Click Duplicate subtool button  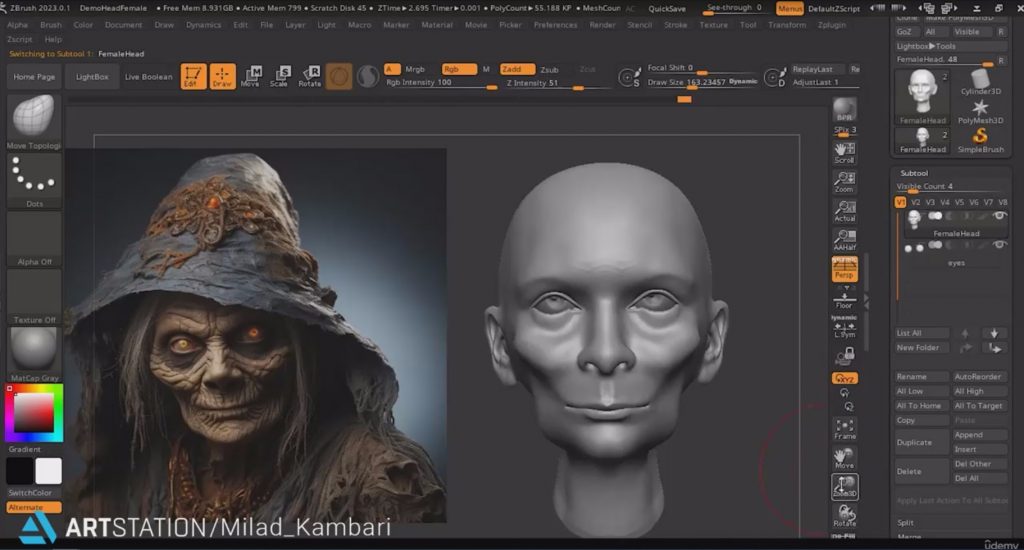pos(921,442)
